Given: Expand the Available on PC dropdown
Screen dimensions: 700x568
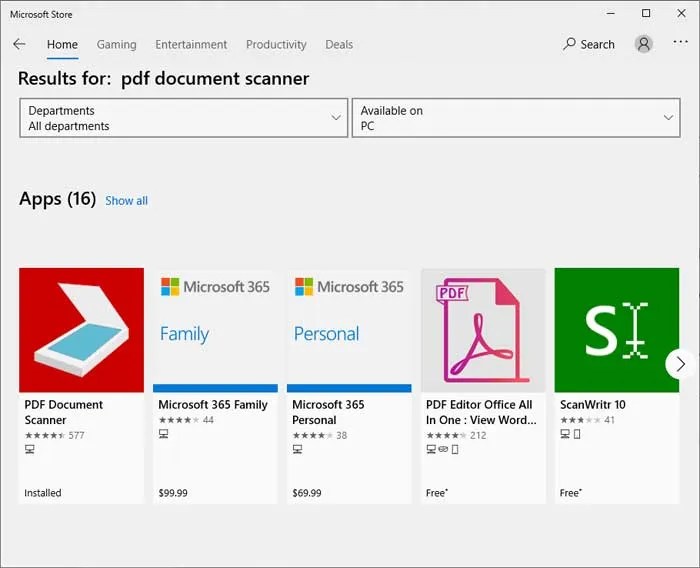Looking at the screenshot, I should pyautogui.click(x=516, y=118).
